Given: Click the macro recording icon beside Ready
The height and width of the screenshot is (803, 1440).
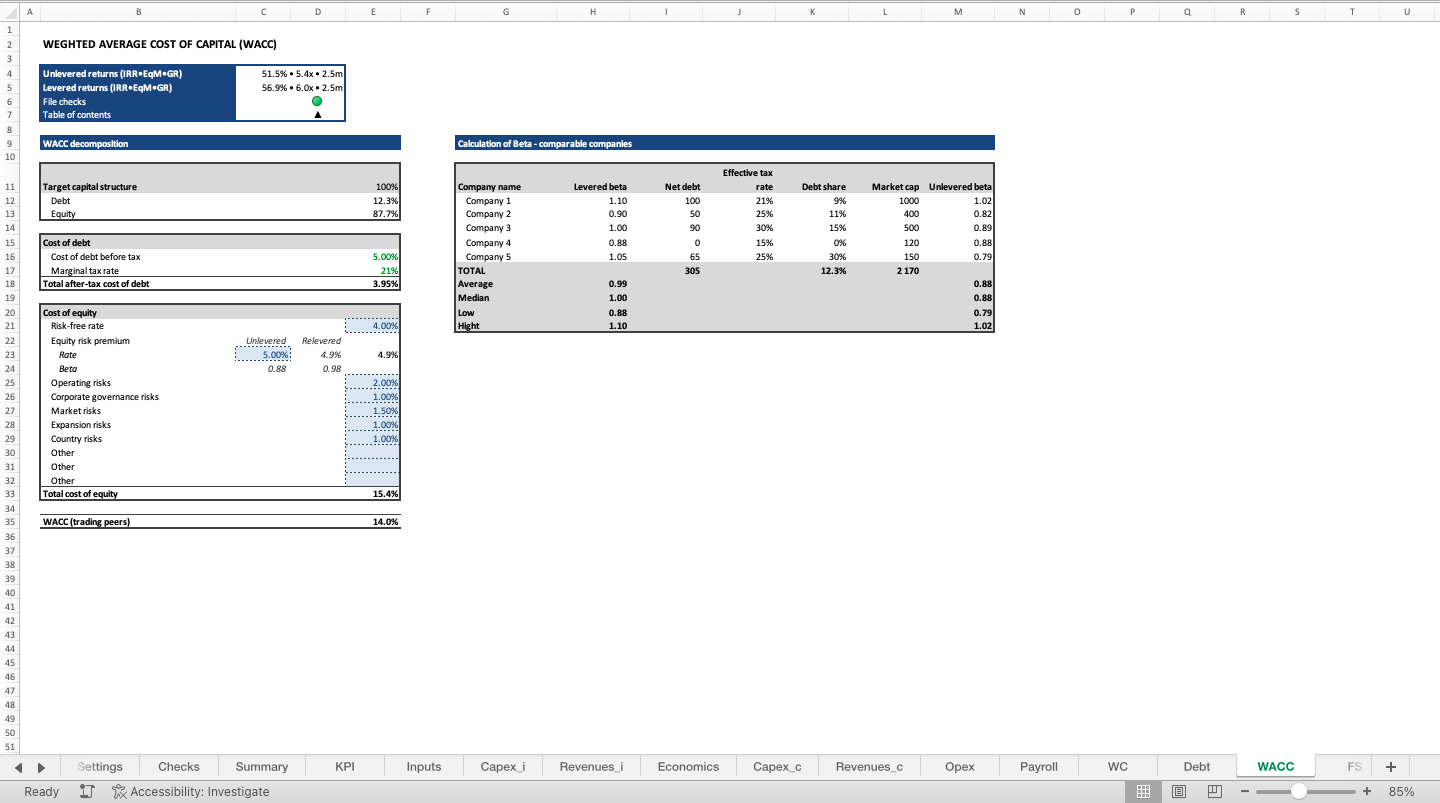Looking at the screenshot, I should pyautogui.click(x=86, y=791).
